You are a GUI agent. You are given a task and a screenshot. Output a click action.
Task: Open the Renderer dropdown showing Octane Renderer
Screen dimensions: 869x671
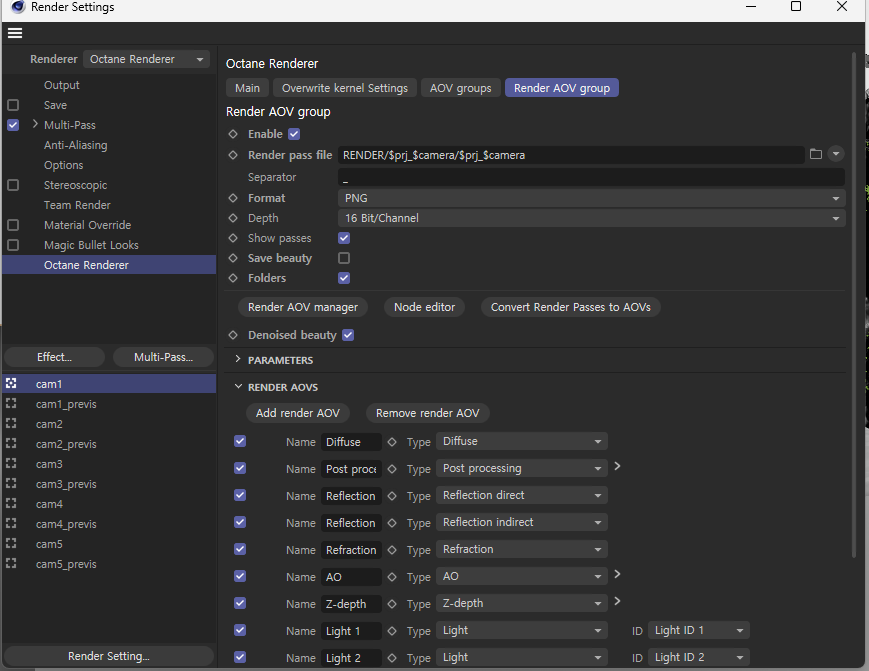tap(146, 59)
